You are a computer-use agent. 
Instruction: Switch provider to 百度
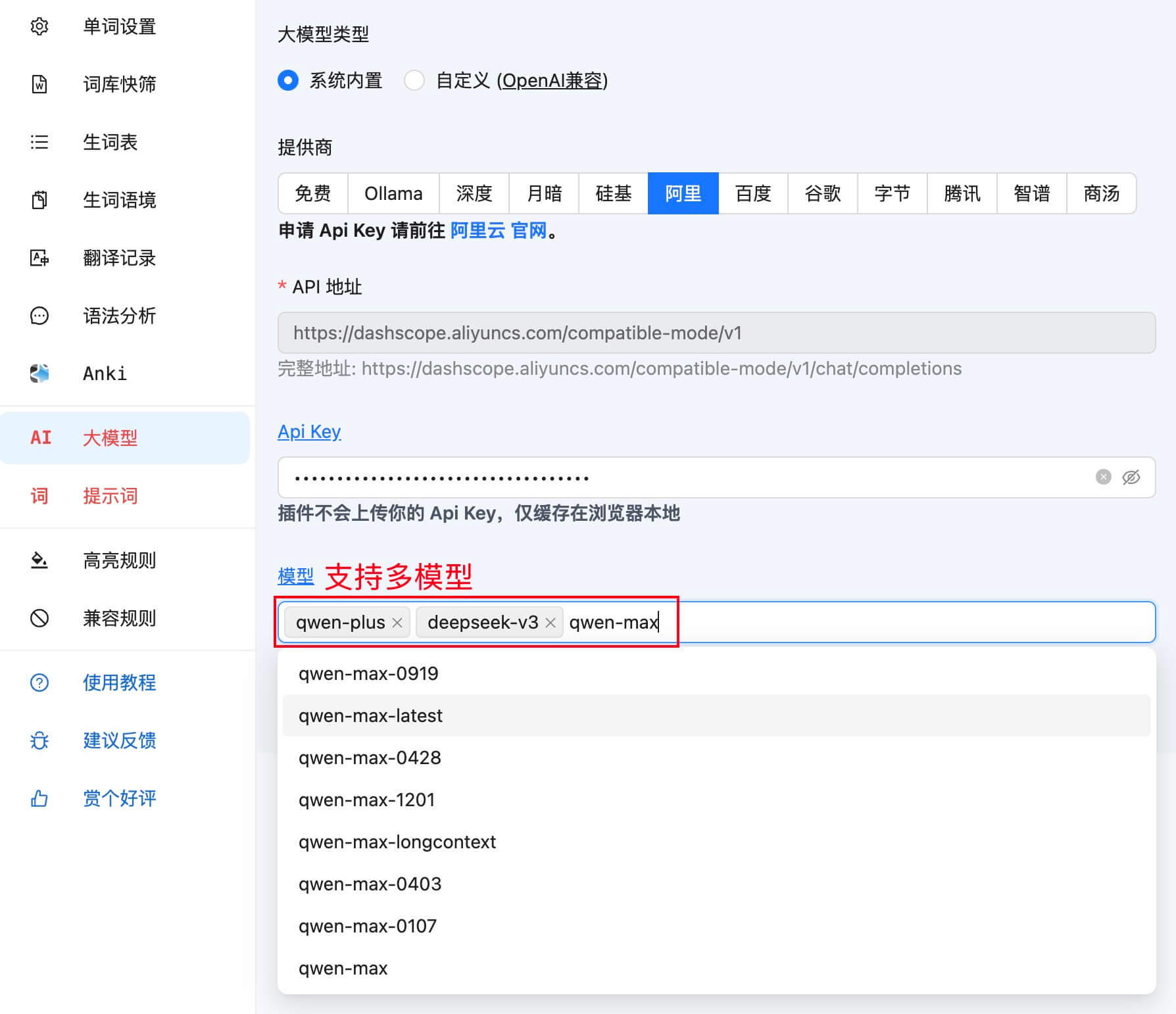pos(752,193)
